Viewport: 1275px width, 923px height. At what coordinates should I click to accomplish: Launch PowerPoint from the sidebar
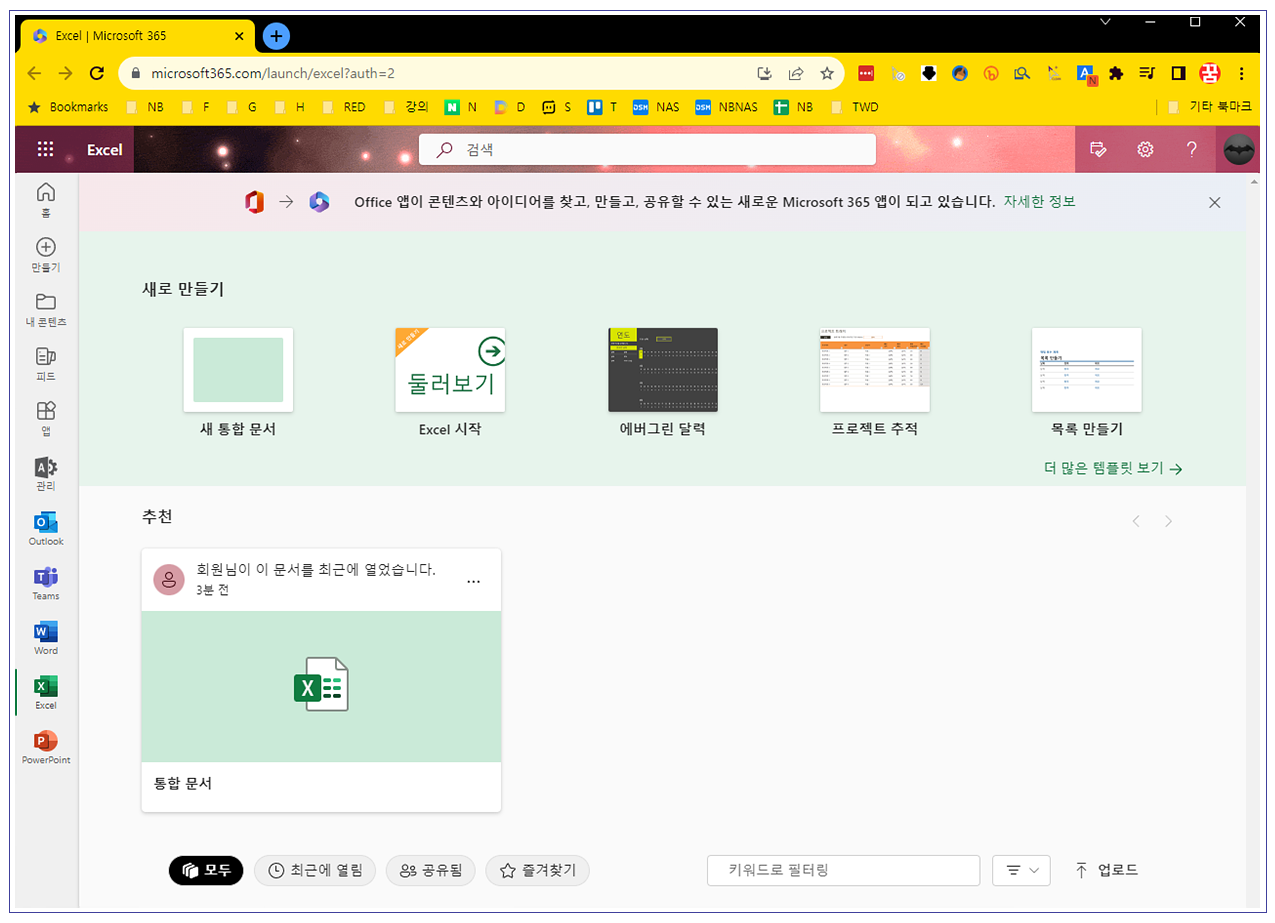46,748
